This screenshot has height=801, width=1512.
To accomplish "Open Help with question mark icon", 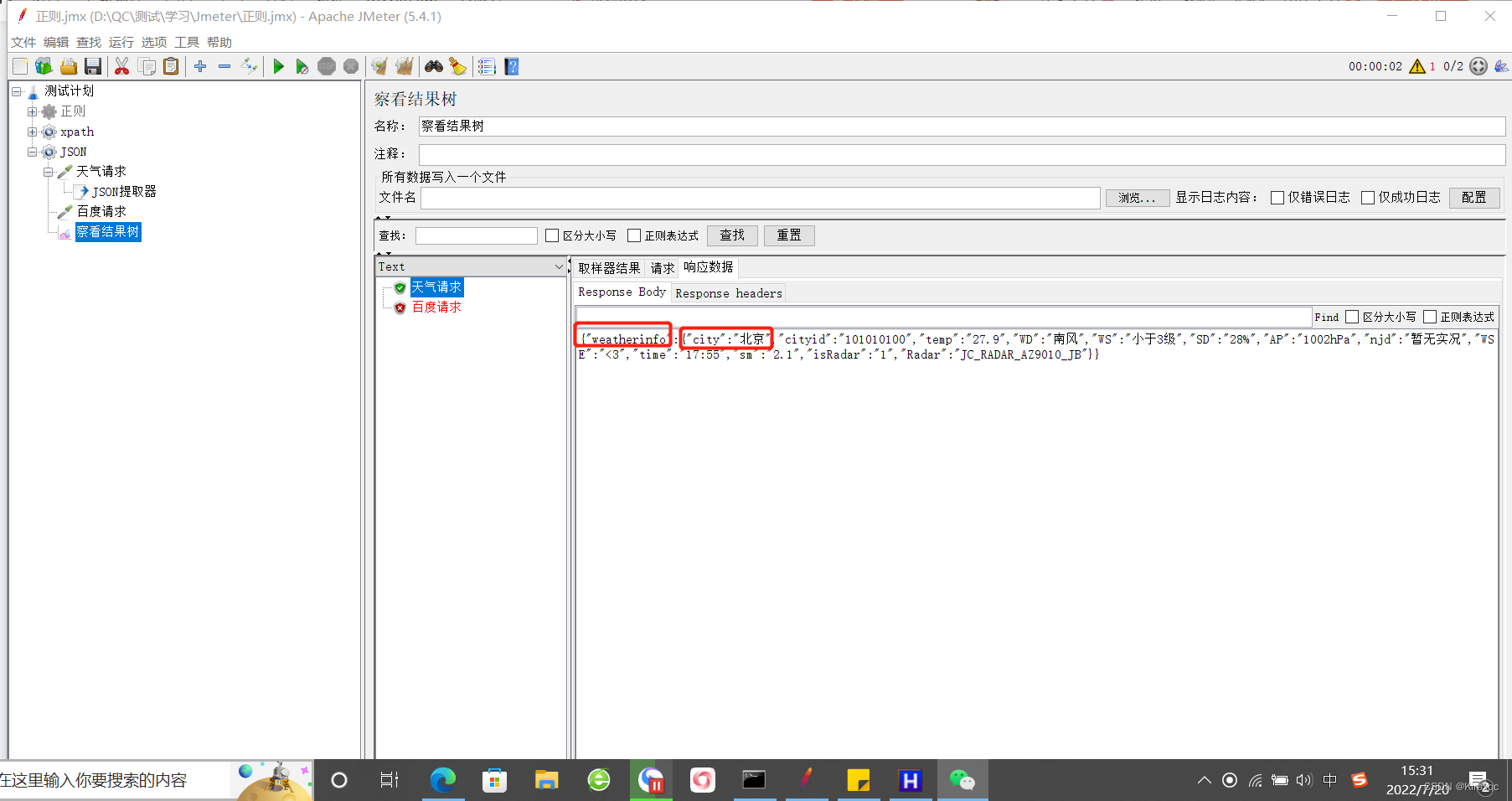I will coord(512,66).
